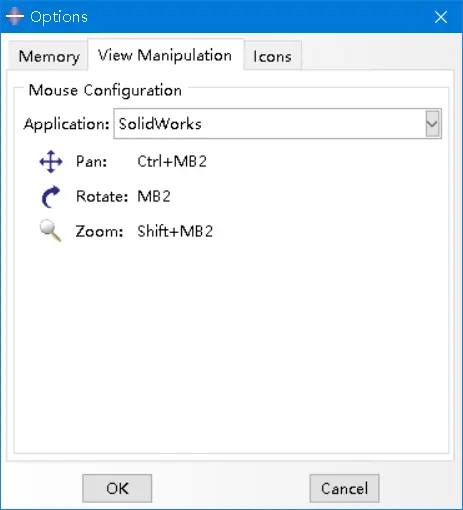Click the Zoom: label text
The image size is (463, 510).
pos(99,231)
